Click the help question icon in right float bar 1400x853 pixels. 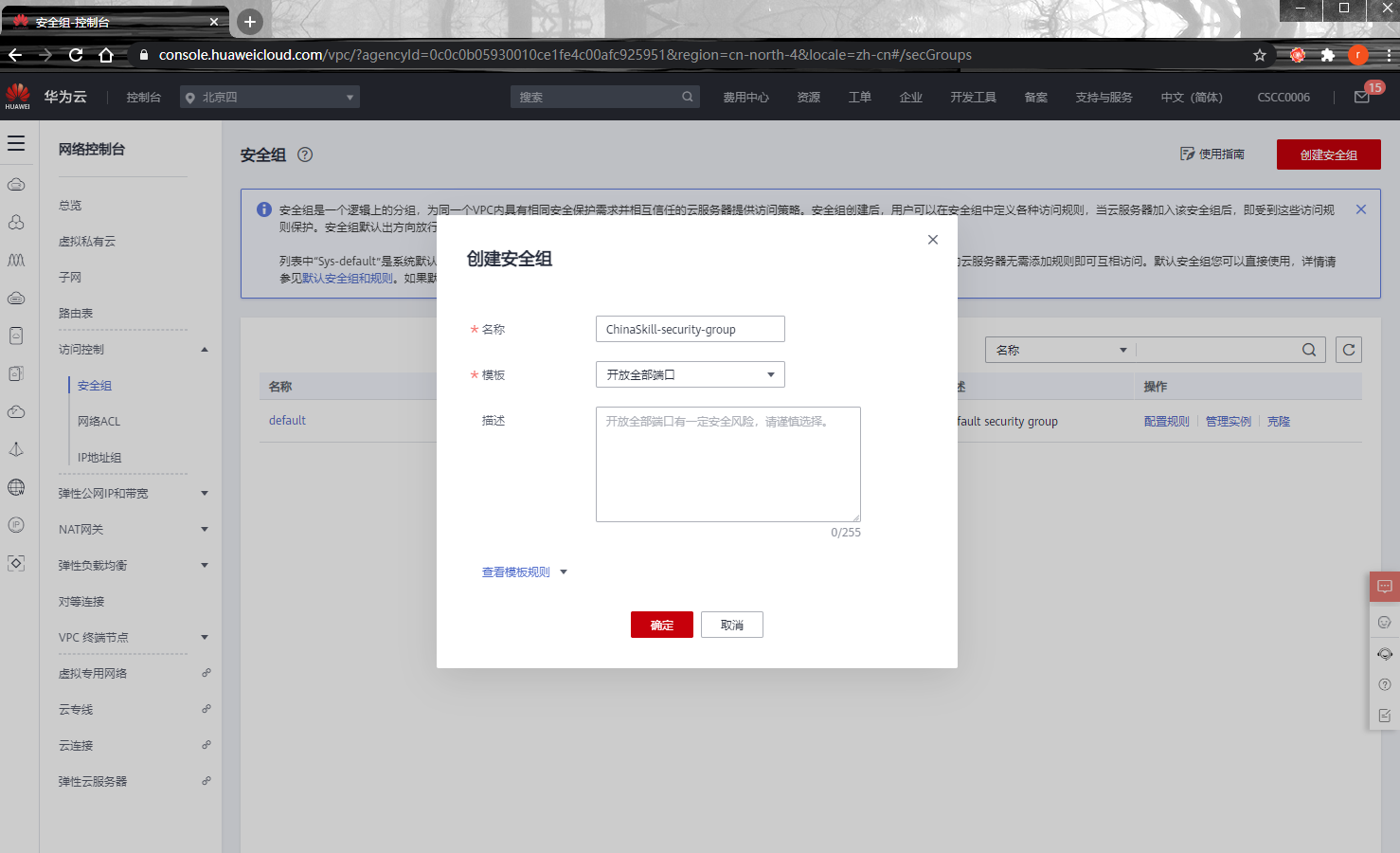pos(1385,684)
